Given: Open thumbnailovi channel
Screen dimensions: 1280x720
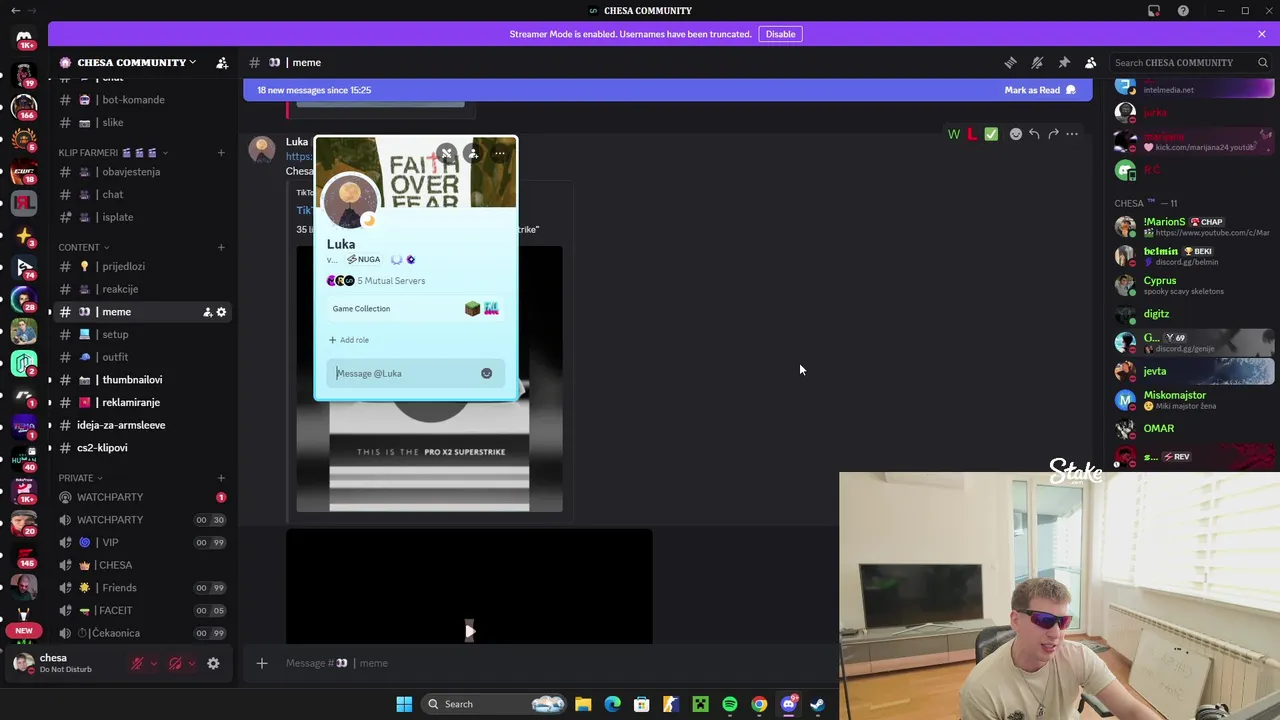Looking at the screenshot, I should [x=143, y=380].
